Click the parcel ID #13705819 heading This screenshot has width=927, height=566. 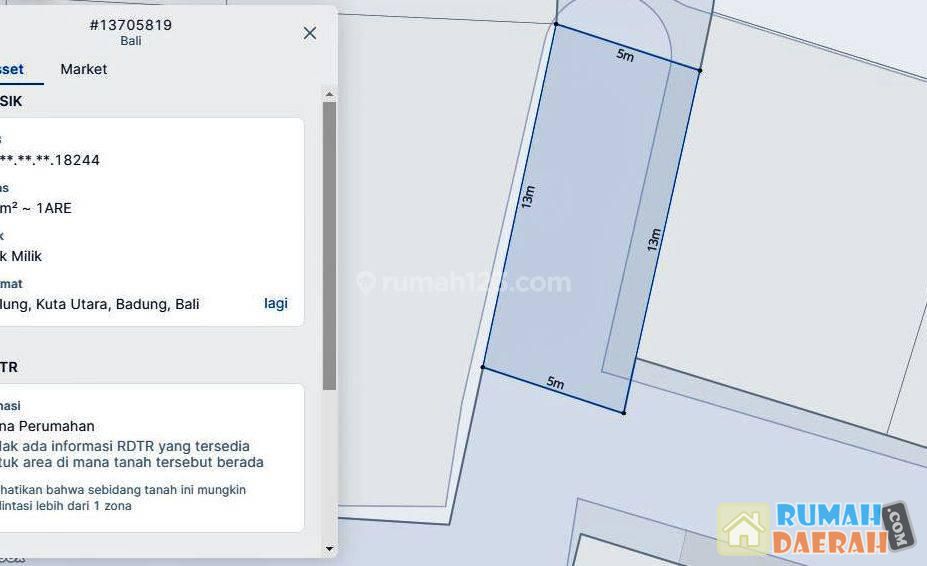coord(130,25)
